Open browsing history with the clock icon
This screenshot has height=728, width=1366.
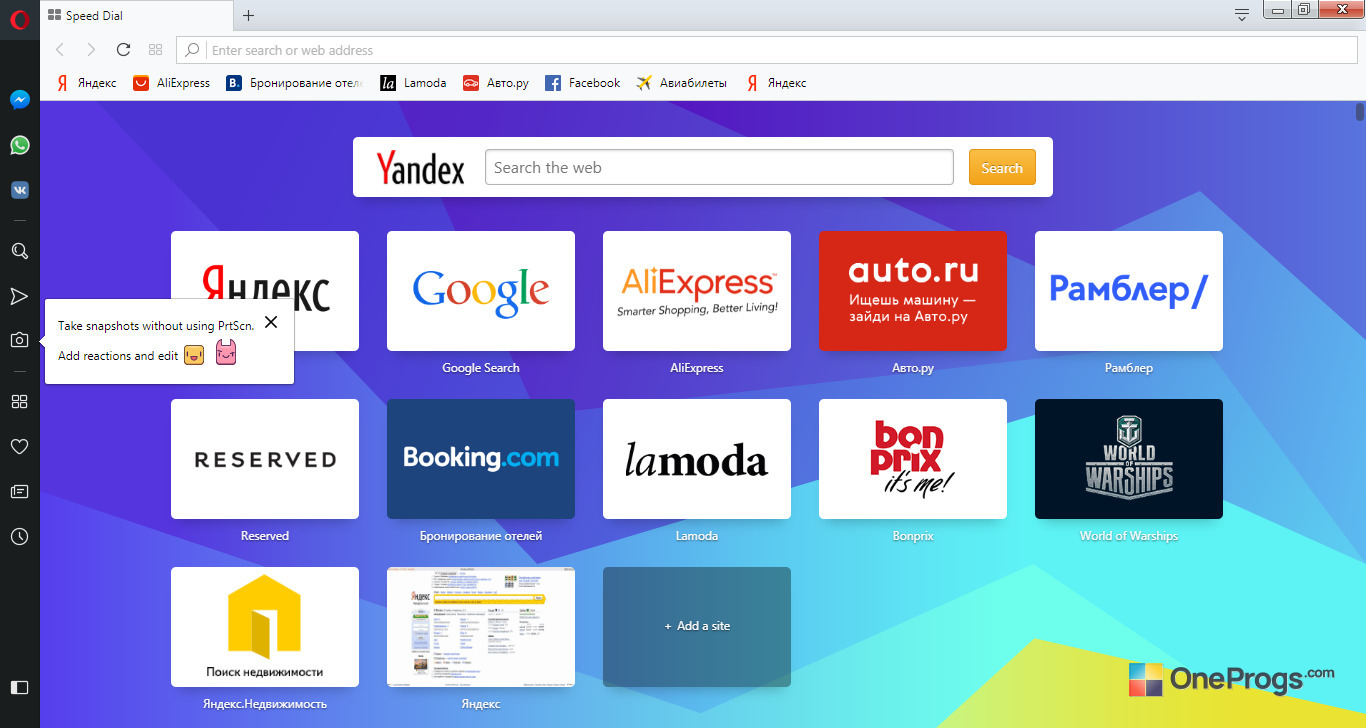19,537
